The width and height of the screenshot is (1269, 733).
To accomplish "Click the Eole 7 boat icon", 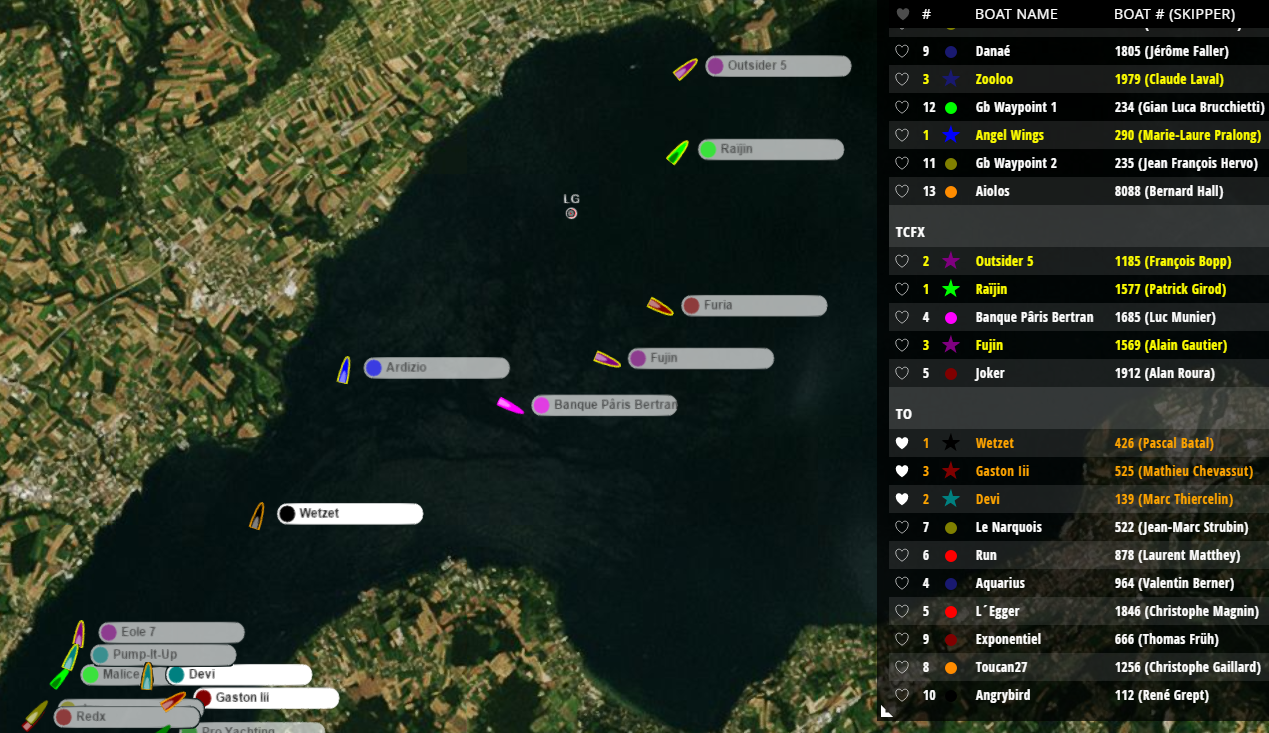I will click(79, 633).
